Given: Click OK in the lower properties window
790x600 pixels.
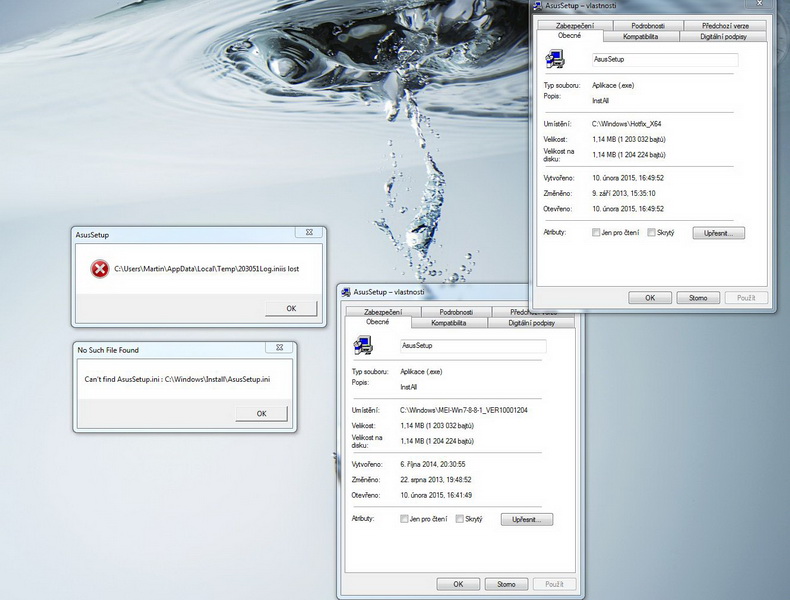Looking at the screenshot, I should click(x=458, y=584).
